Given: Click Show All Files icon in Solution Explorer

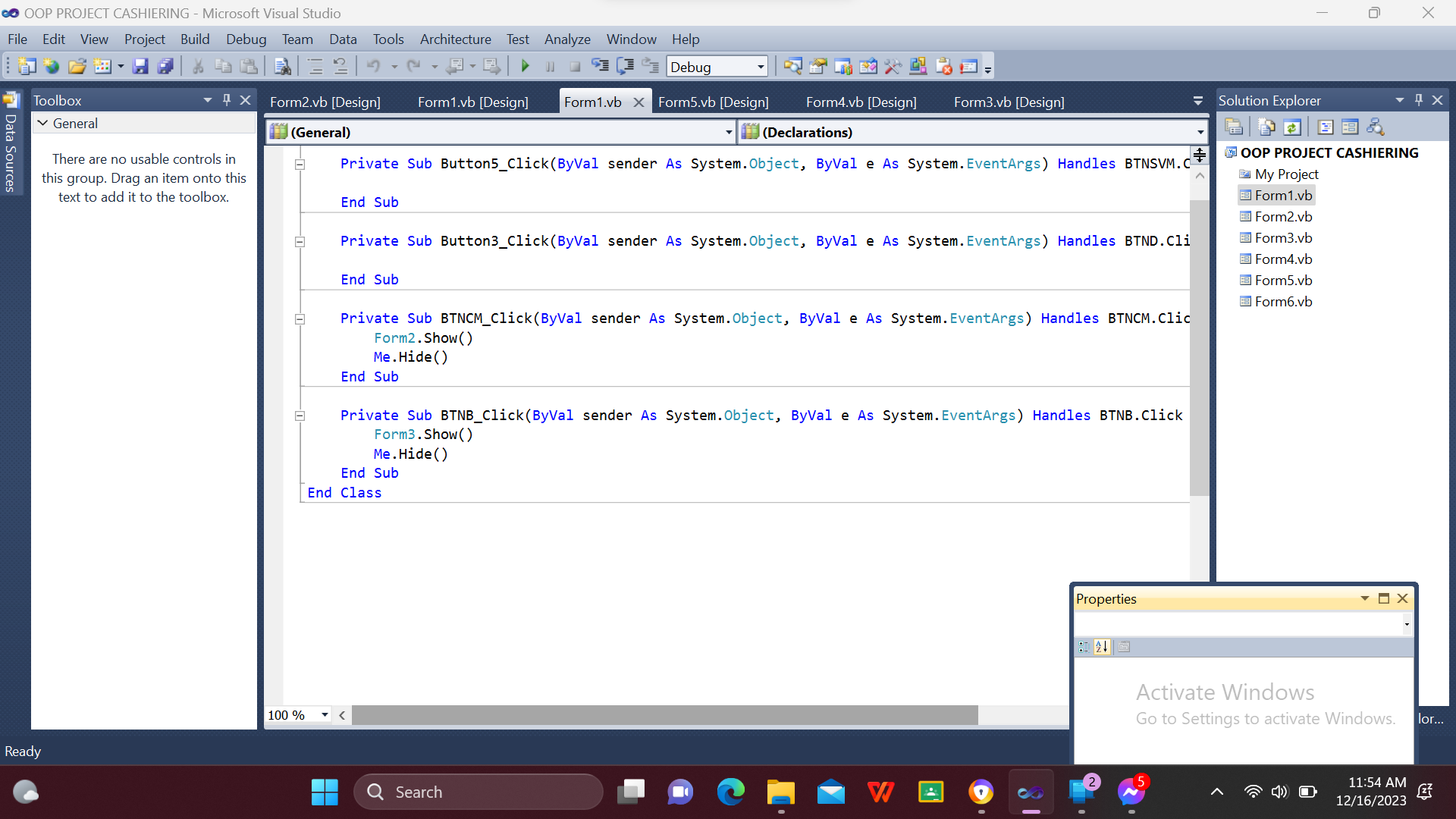Looking at the screenshot, I should pos(1266,127).
